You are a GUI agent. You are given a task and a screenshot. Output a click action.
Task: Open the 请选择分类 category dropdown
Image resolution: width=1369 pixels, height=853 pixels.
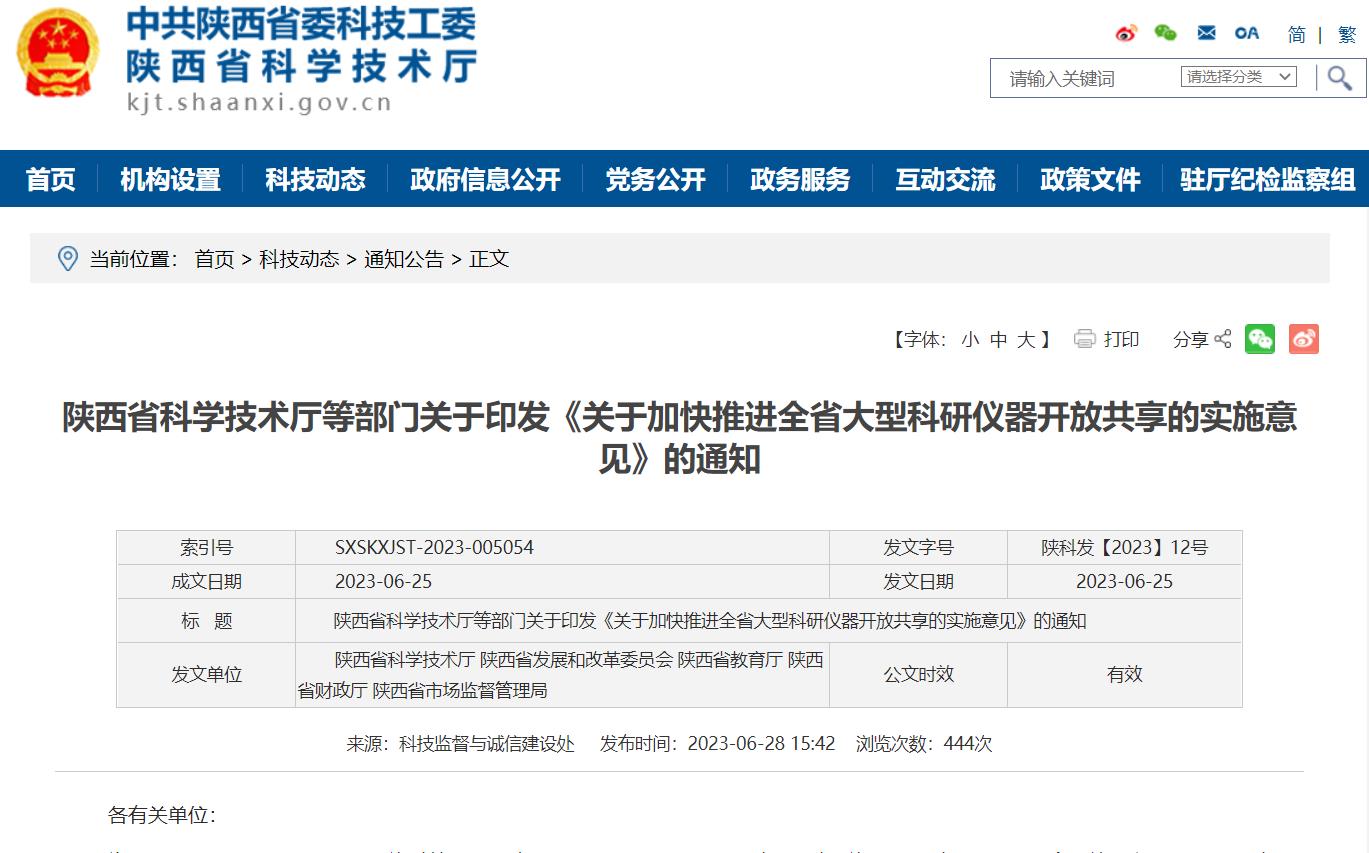(x=1238, y=77)
